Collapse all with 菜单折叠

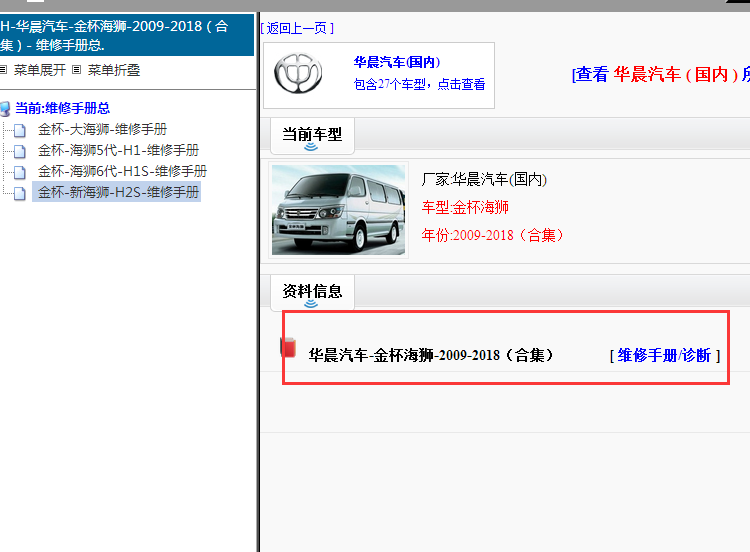(114, 70)
